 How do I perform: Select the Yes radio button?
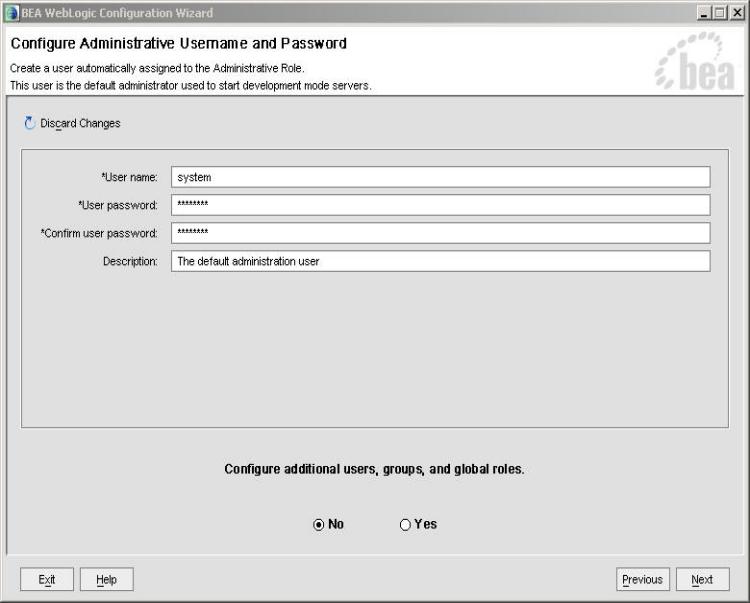[405, 525]
